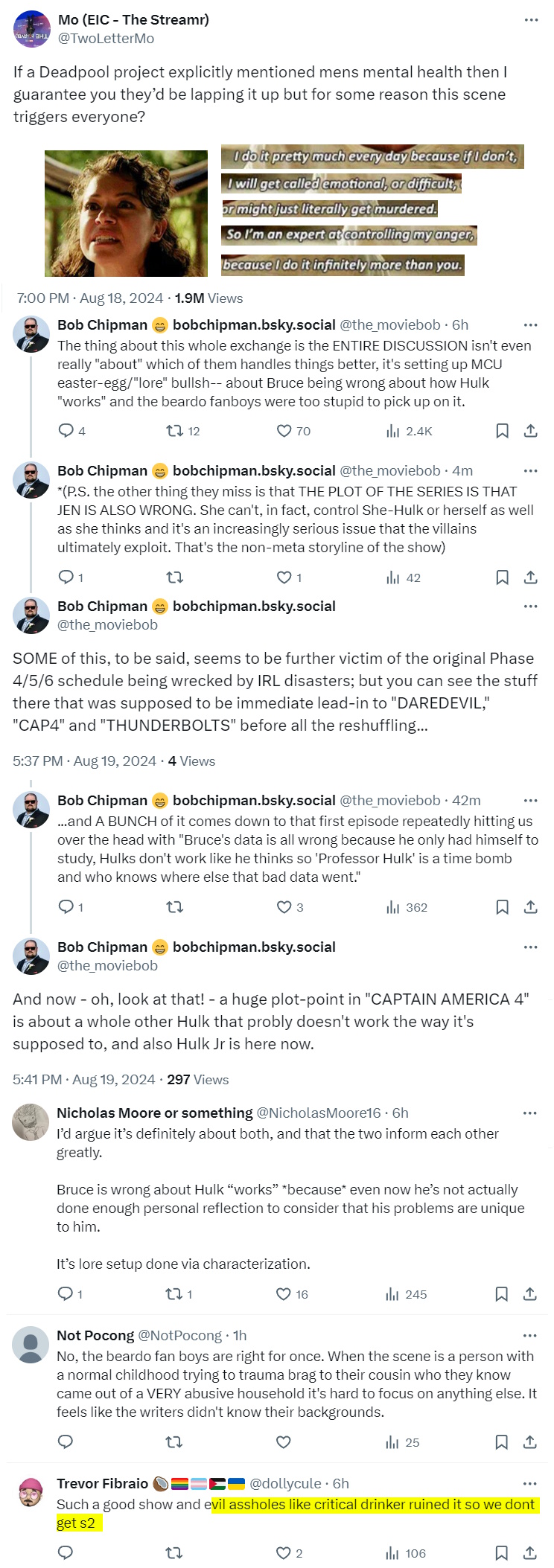Share Trevor Fibraio's tweet

[x=530, y=1553]
